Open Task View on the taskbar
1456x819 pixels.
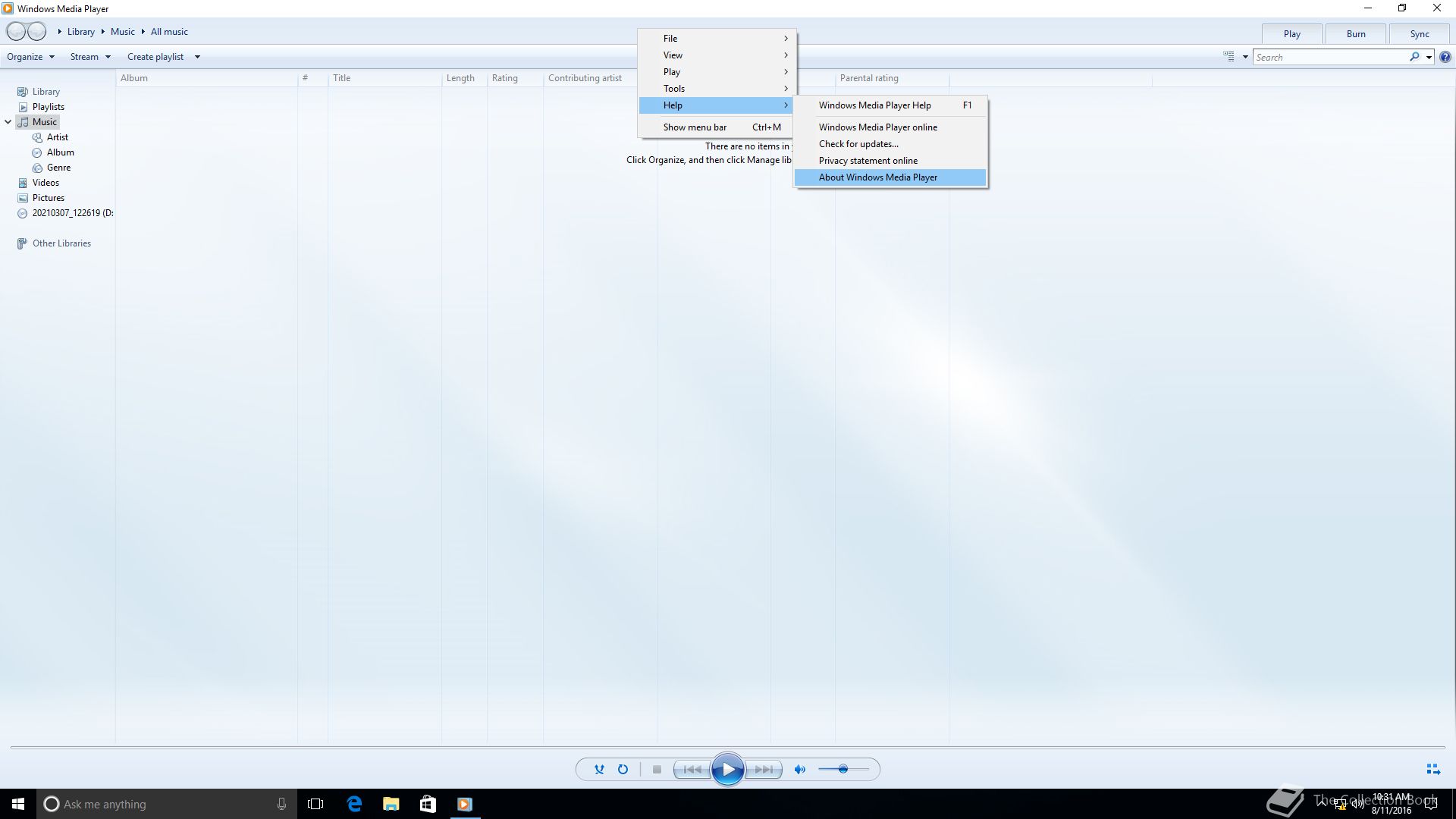click(x=315, y=804)
